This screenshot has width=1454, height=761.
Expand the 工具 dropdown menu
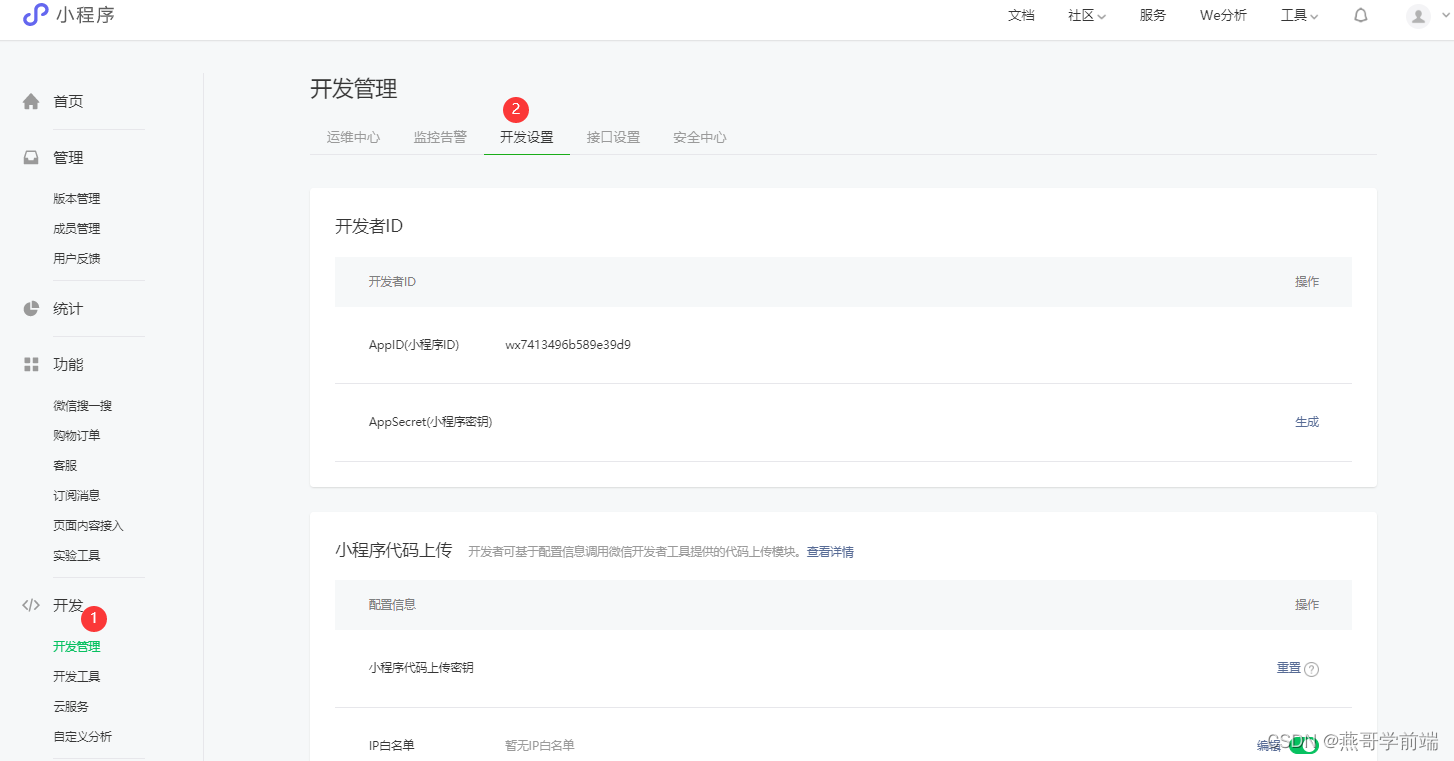pyautogui.click(x=1300, y=15)
